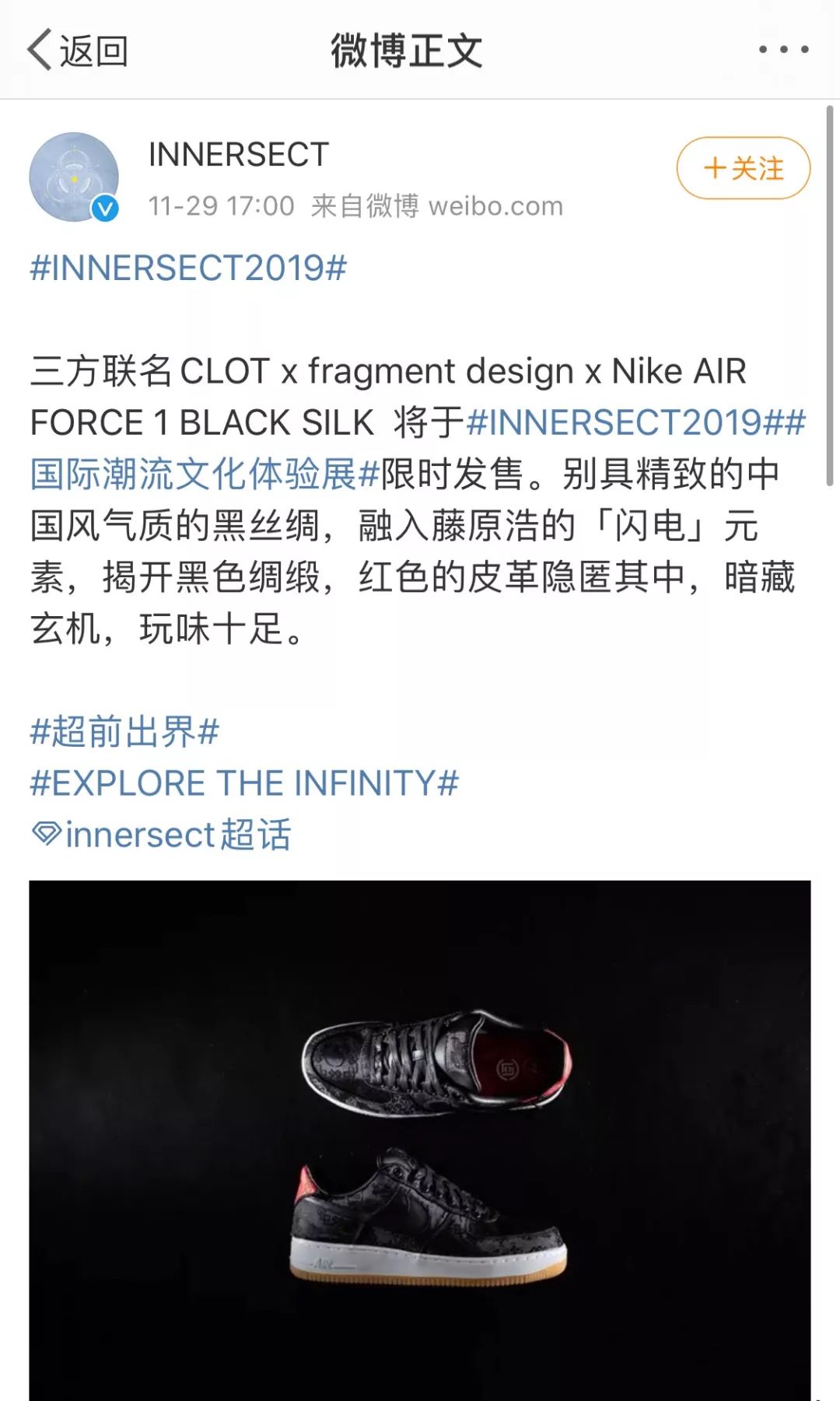This screenshot has width=840, height=1401.
Task: Open INNERSECT profile avatar picture
Action: point(74,177)
